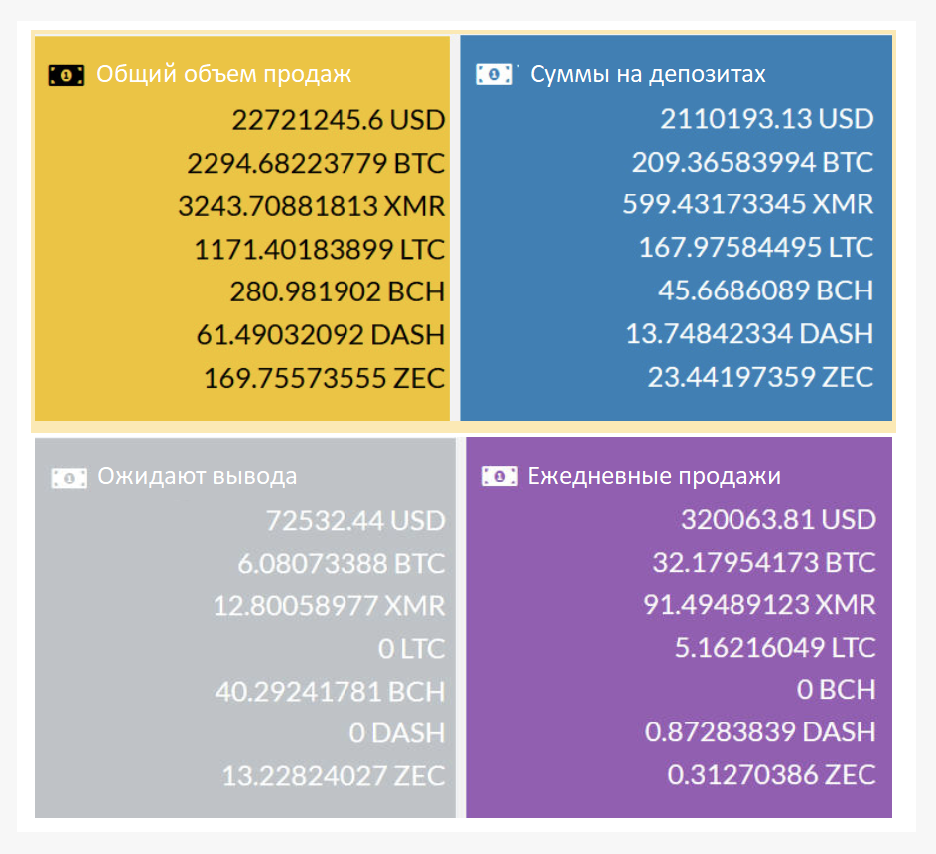
Task: Select daily sales 0.87283839 DASH row
Action: pyautogui.click(x=760, y=732)
